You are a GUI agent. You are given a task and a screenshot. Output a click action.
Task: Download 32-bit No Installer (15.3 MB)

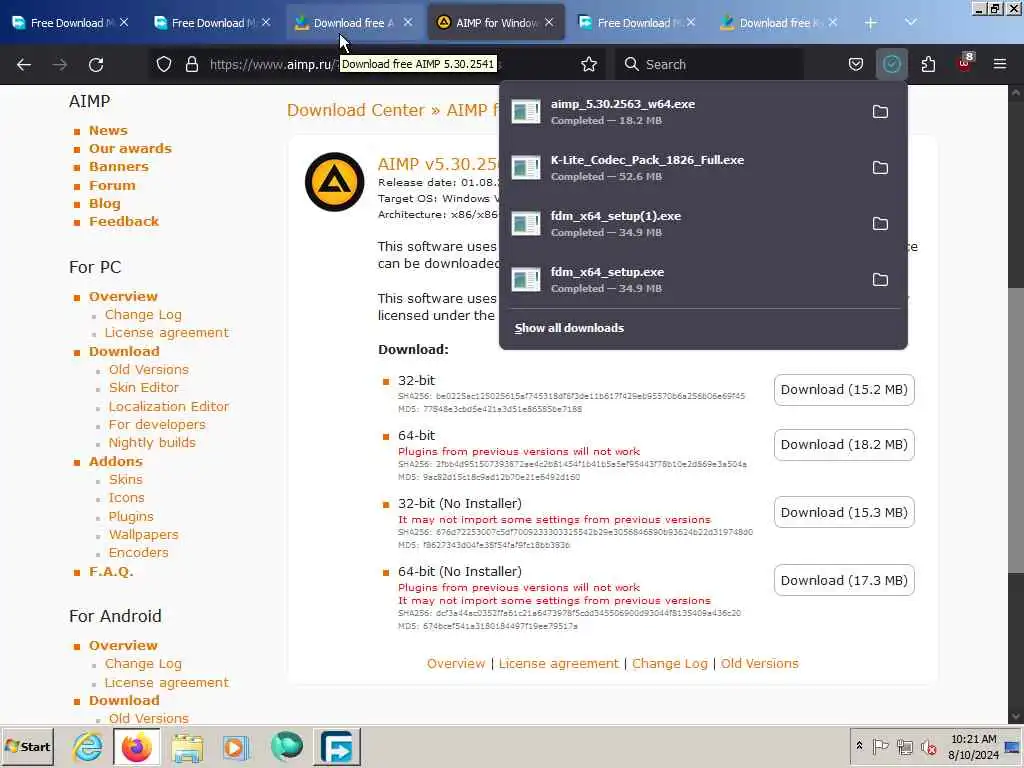tap(844, 512)
